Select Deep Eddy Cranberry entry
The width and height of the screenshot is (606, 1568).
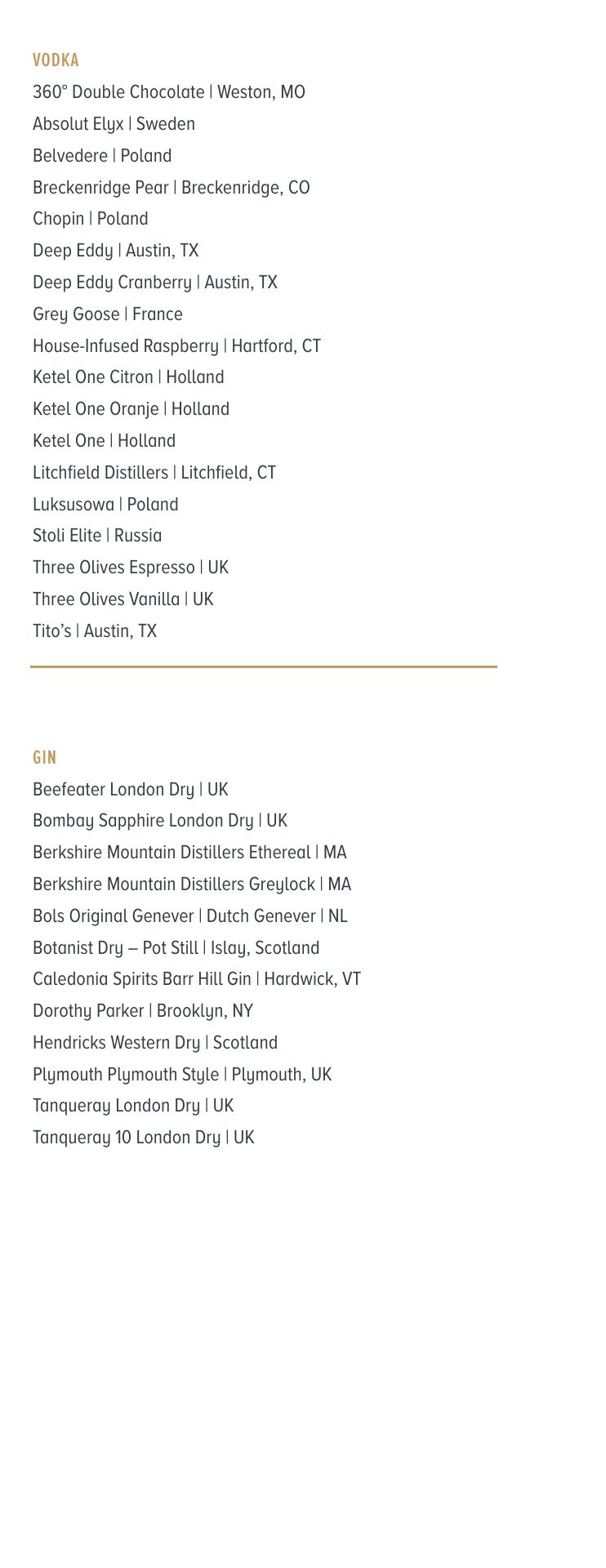155,283
